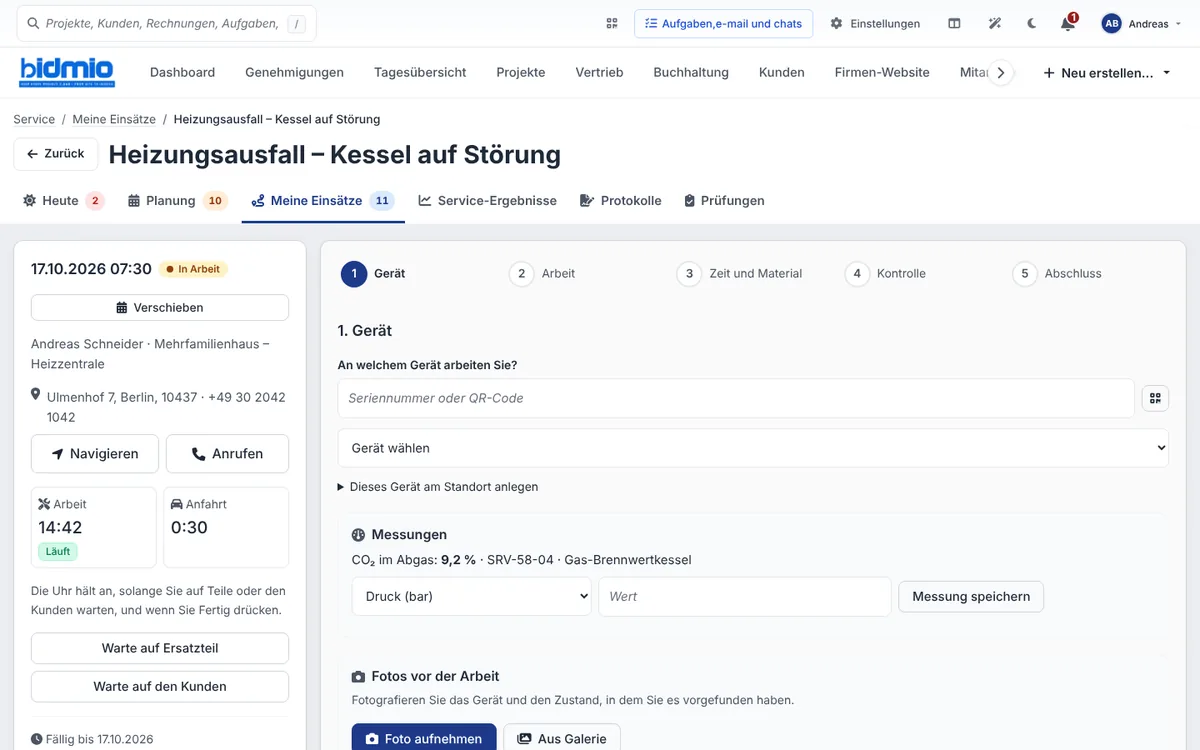Image resolution: width=1200 pixels, height=750 pixels.
Task: Open Neu erstellen dropdown
Action: [x=1106, y=73]
